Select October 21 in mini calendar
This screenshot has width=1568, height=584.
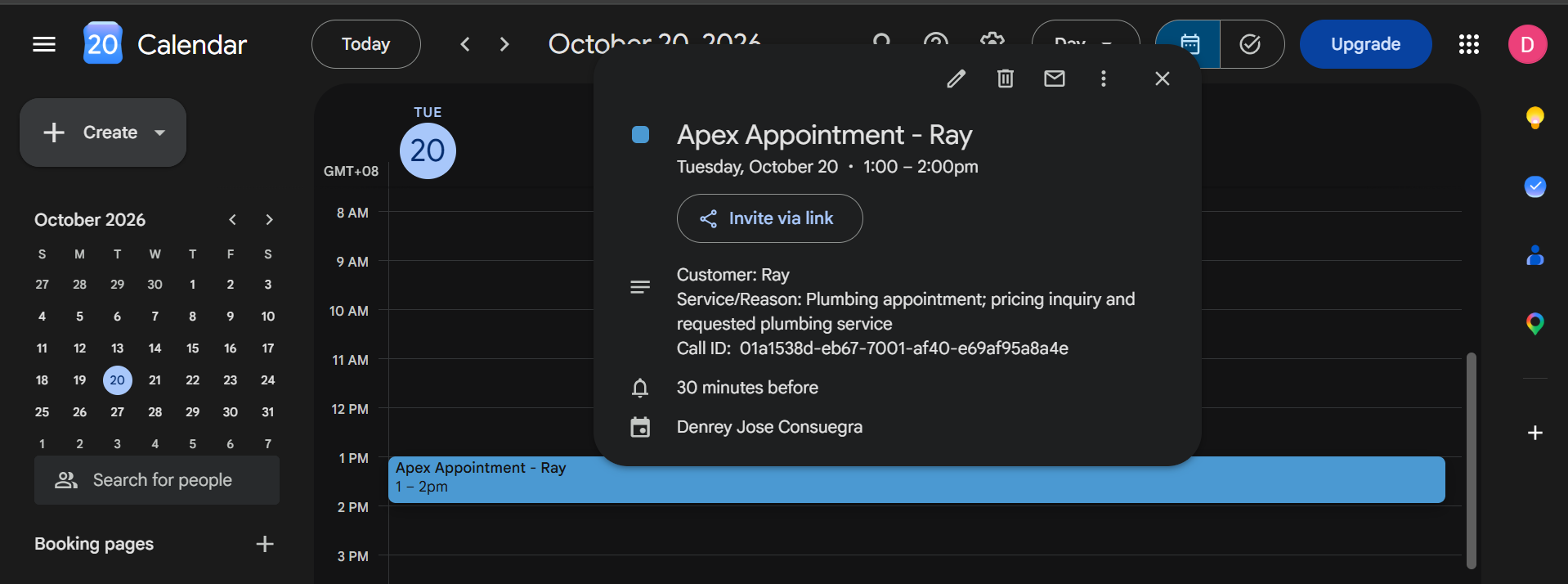click(x=155, y=380)
